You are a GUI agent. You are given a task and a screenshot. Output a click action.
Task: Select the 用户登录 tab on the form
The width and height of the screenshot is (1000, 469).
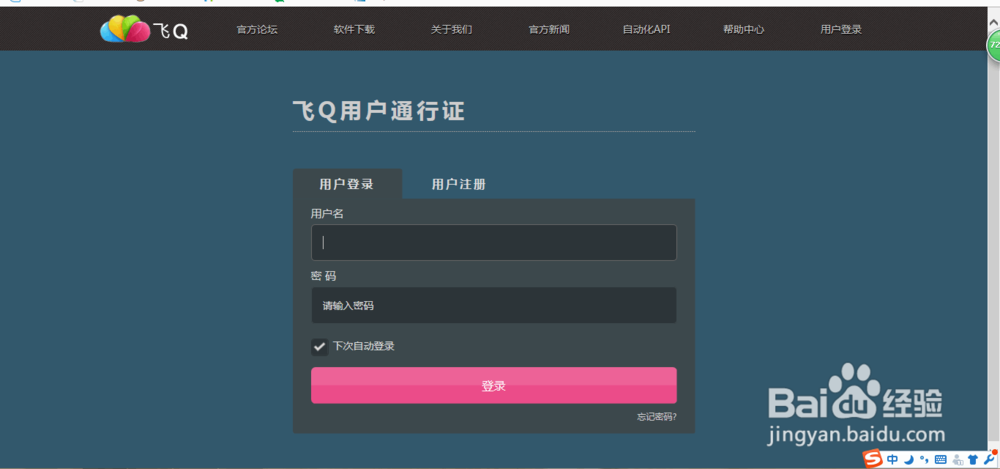point(347,184)
